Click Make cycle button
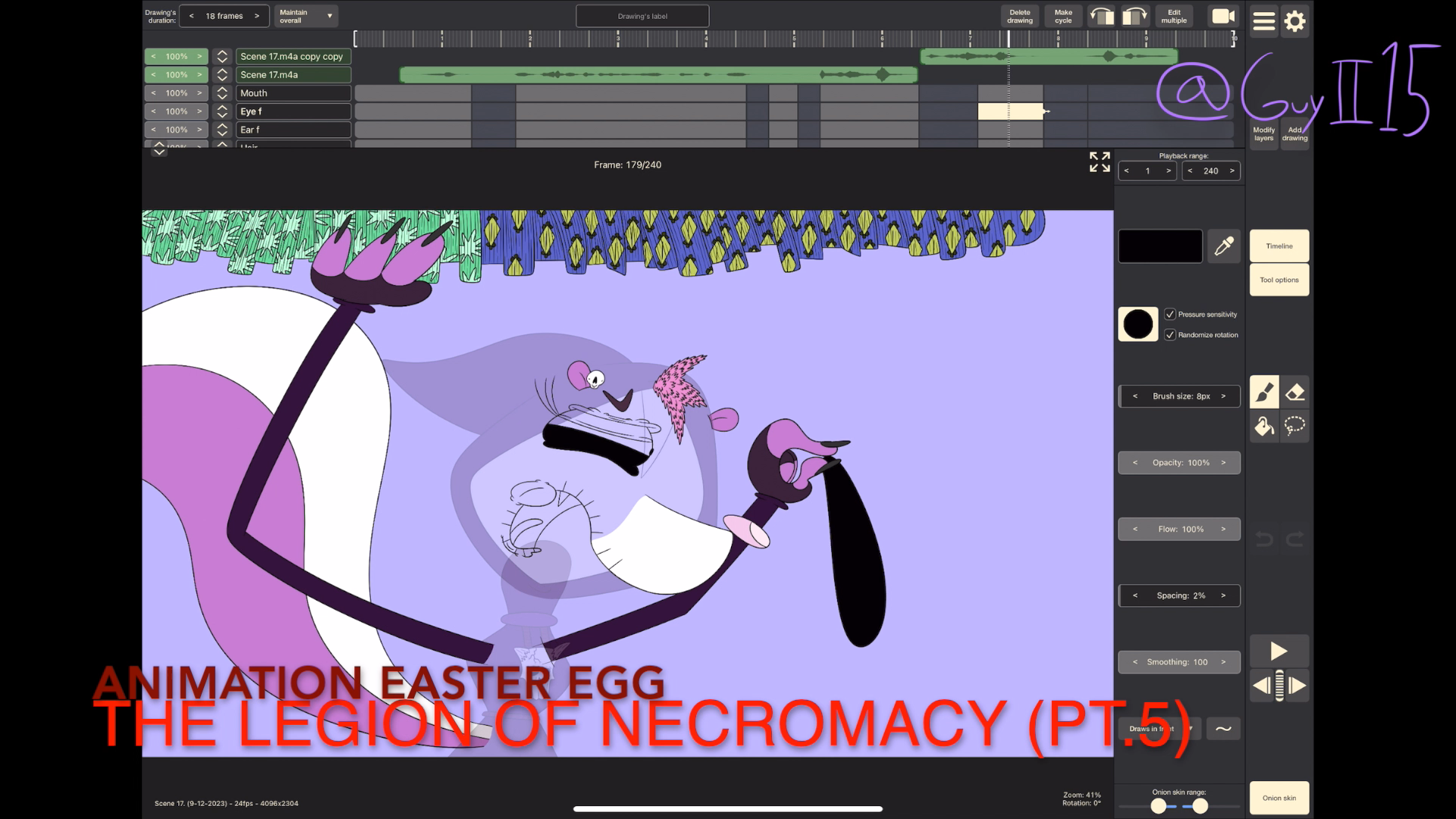This screenshot has width=1456, height=819. coord(1063,16)
